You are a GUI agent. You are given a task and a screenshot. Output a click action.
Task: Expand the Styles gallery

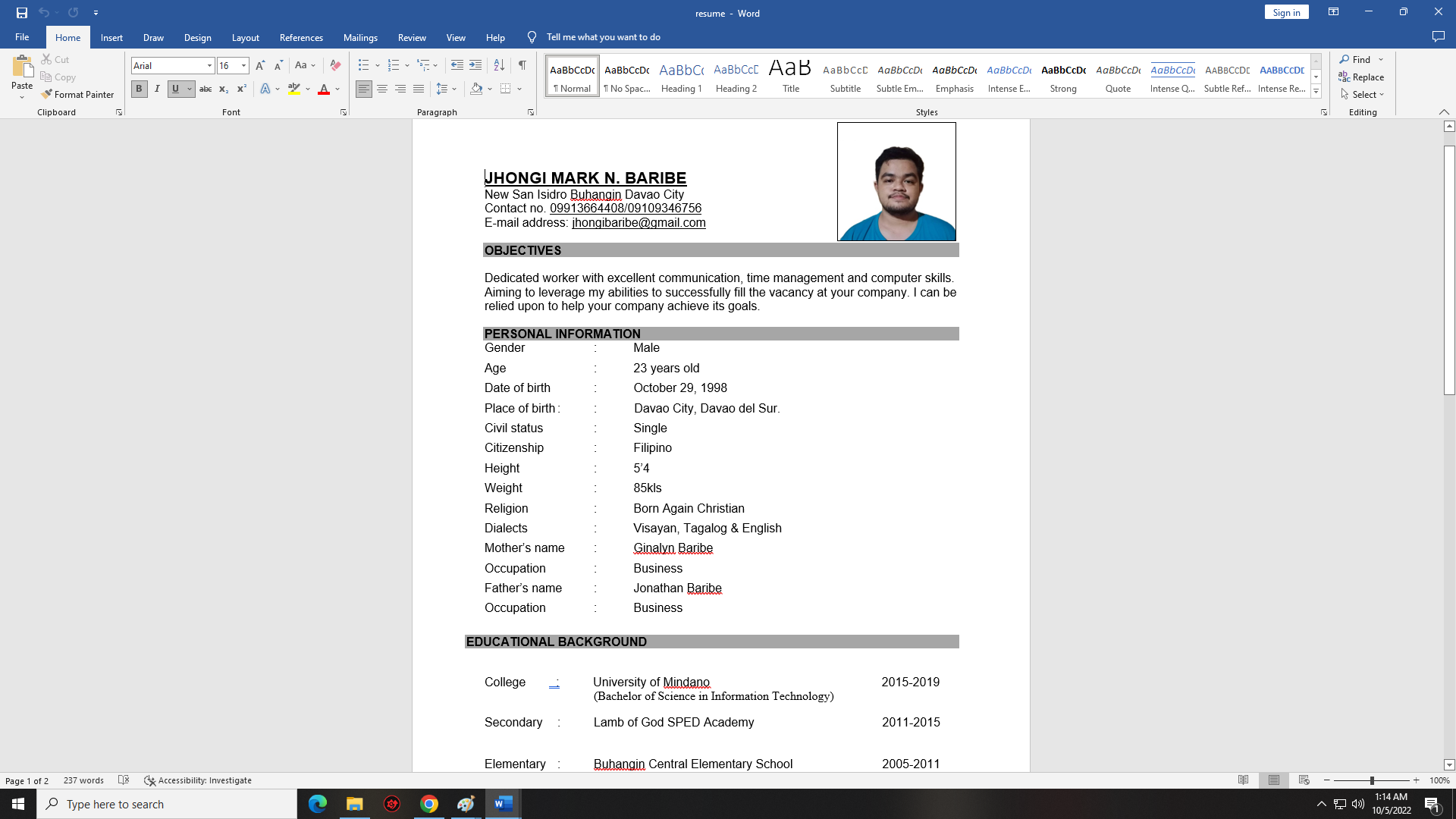(x=1316, y=92)
